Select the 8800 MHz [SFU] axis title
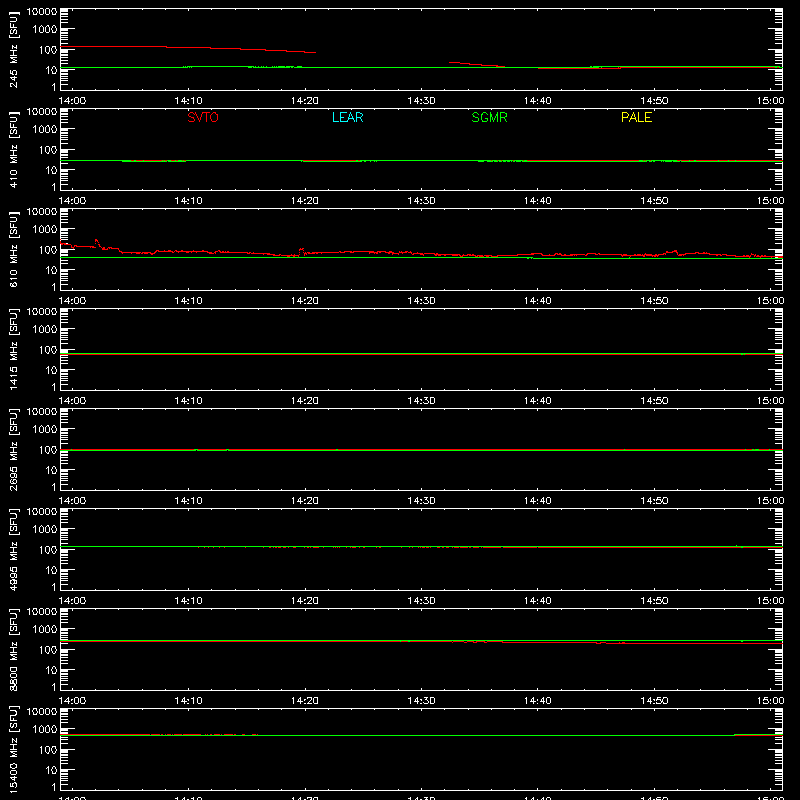Viewport: 800px width, 800px height. tap(13, 649)
